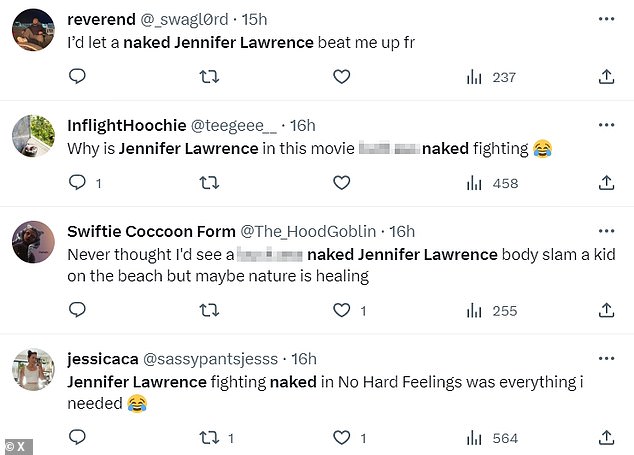View InflightHoochie's avatar

[33, 136]
